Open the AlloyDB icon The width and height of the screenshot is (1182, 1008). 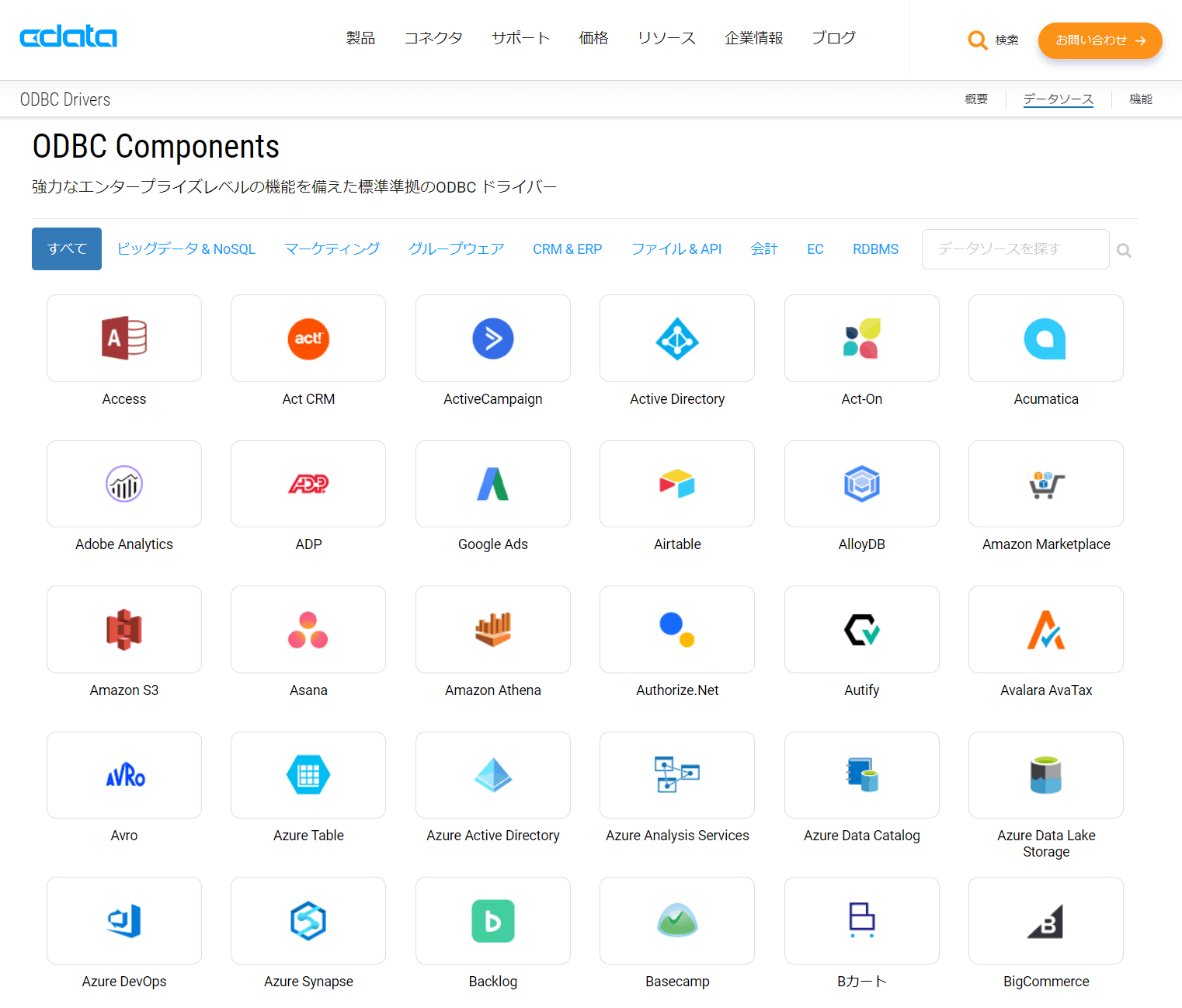(862, 484)
